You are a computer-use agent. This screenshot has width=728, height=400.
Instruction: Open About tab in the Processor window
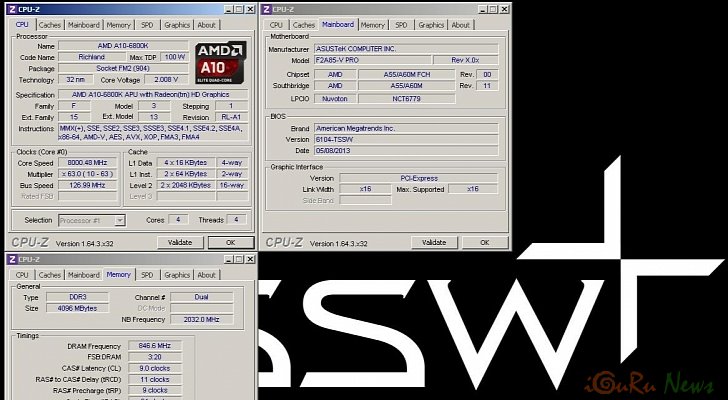pos(206,25)
